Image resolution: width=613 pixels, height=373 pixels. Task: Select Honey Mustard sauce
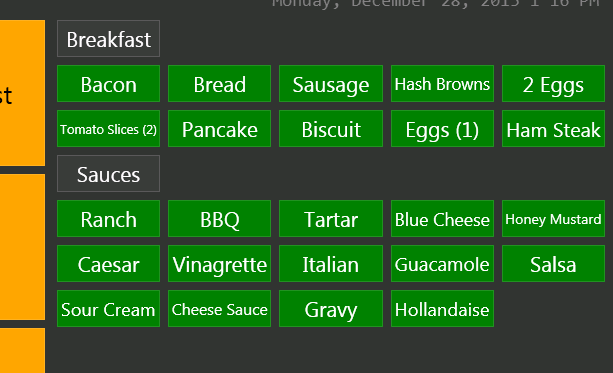point(553,219)
